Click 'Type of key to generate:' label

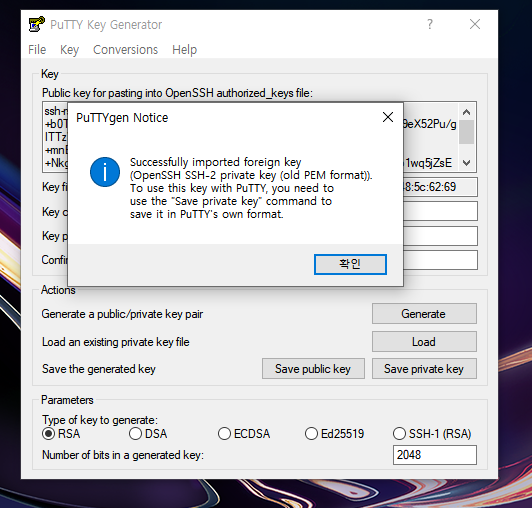point(100,420)
